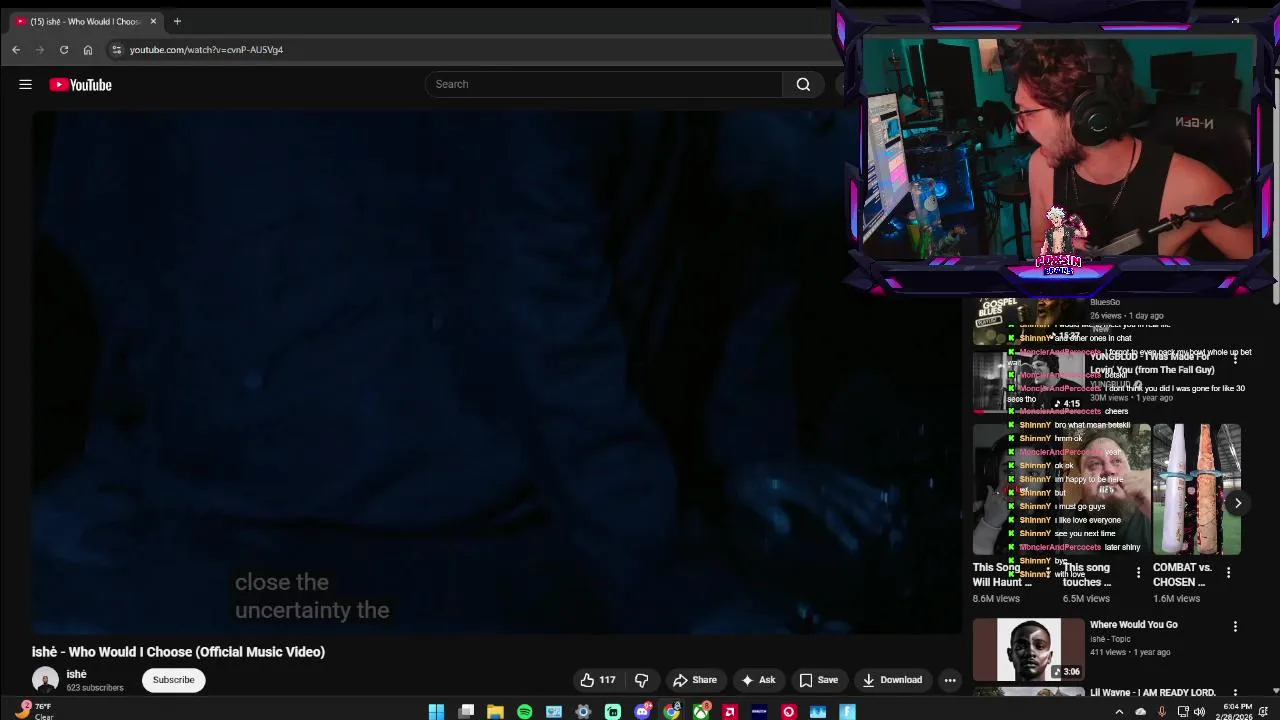
Task: Open the ishé channel name link
Action: (x=76, y=674)
